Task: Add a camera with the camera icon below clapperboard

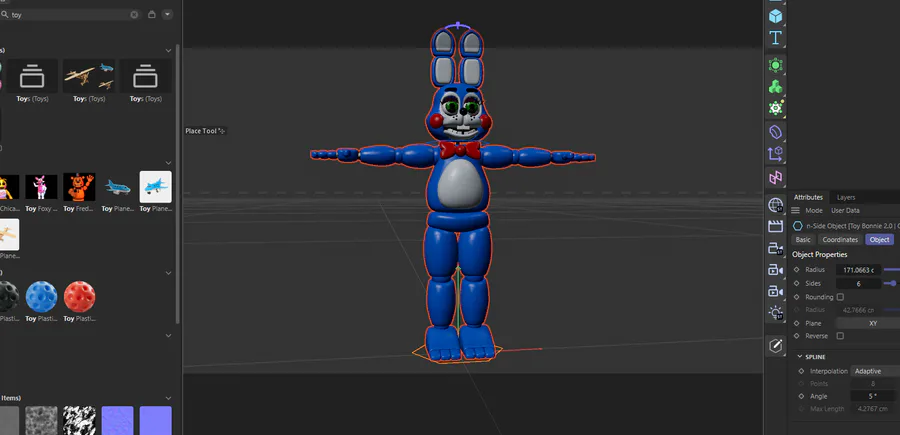Action: [775, 248]
